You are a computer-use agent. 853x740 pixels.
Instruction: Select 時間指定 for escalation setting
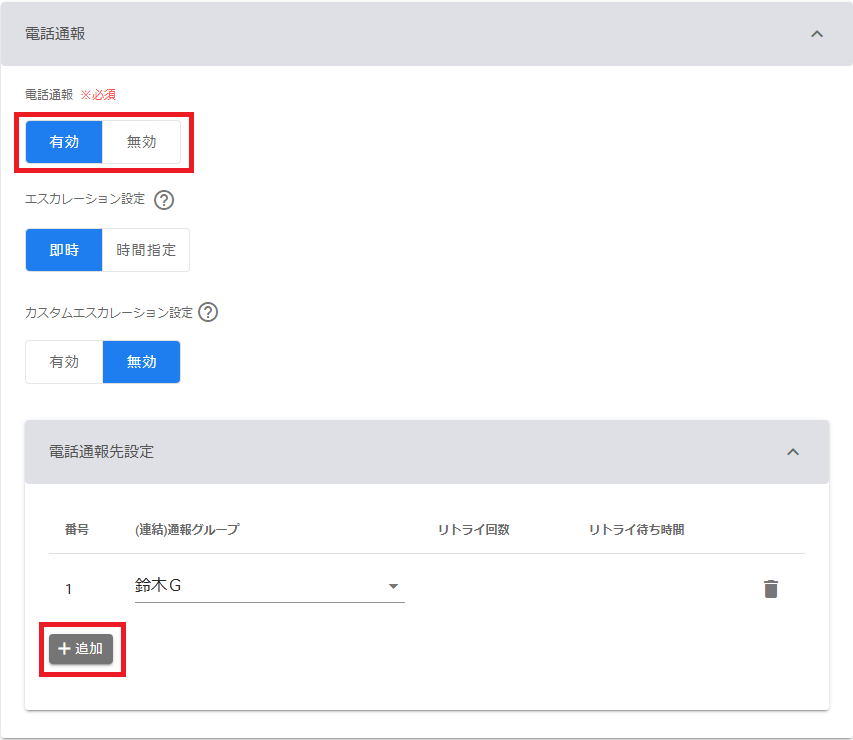pos(146,250)
